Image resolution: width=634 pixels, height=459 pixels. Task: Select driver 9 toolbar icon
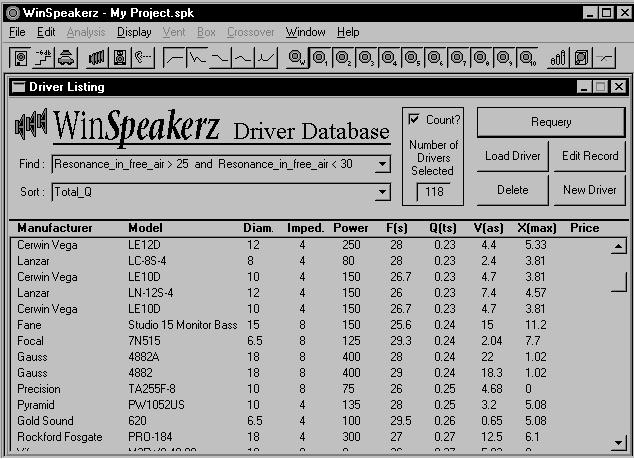[x=504, y=58]
